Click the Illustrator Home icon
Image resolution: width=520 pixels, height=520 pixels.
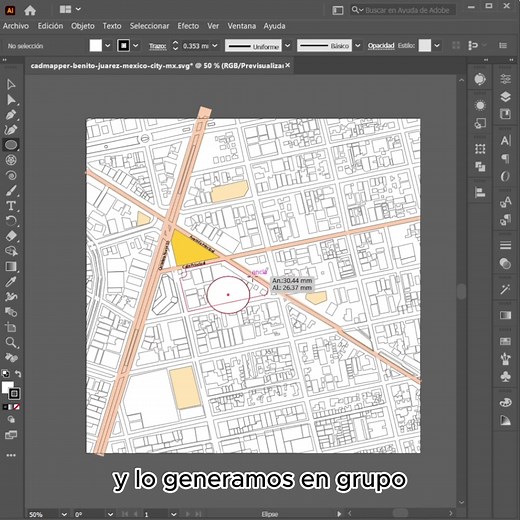coord(30,10)
